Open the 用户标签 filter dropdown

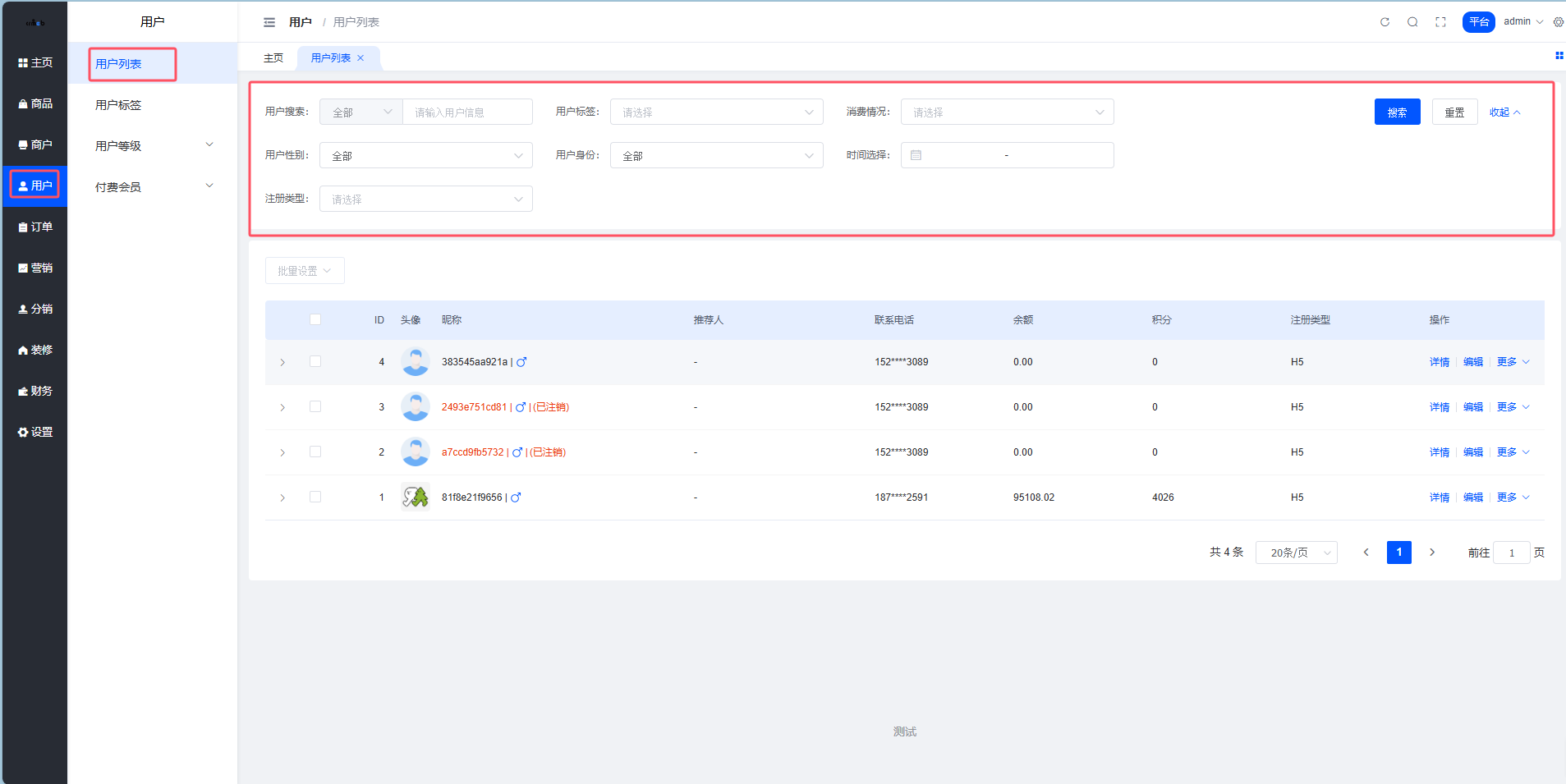tap(716, 112)
